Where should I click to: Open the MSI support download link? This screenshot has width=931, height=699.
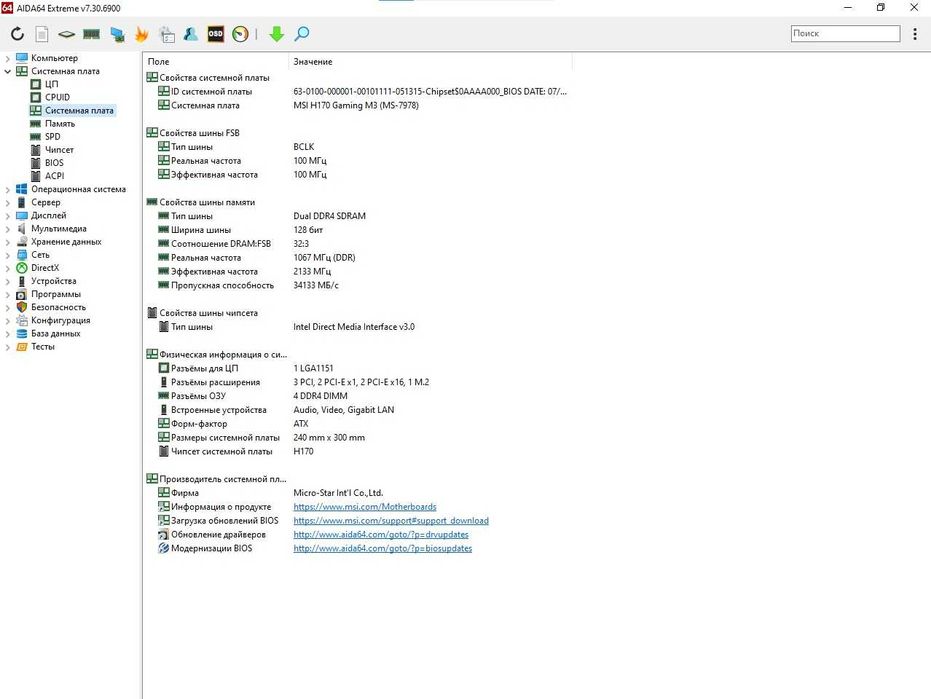point(391,520)
